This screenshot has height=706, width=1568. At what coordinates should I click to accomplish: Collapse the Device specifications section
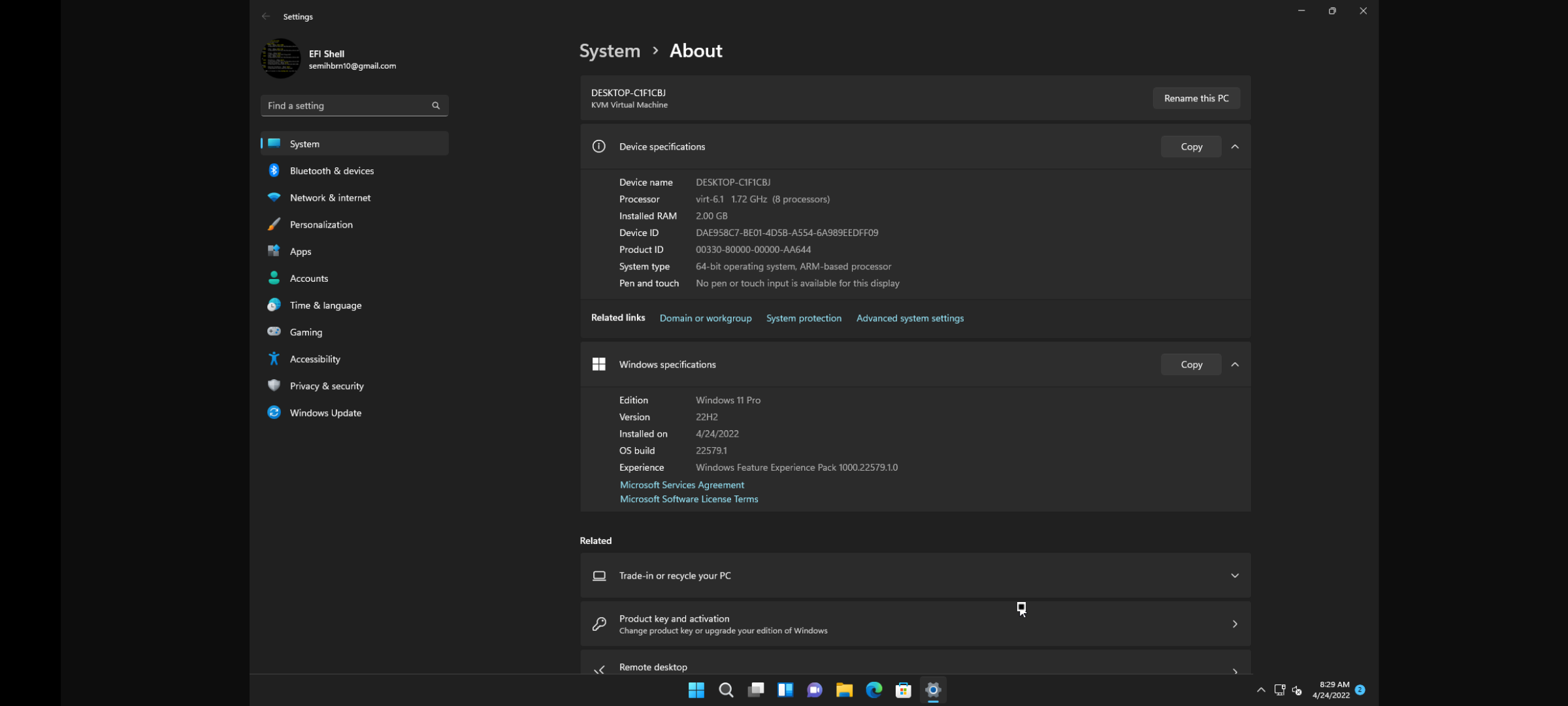pyautogui.click(x=1235, y=146)
